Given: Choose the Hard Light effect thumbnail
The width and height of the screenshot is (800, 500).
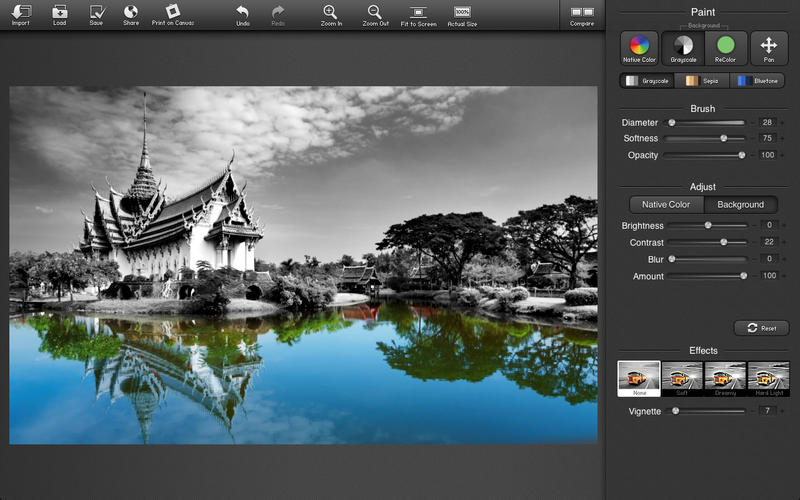Looking at the screenshot, I should coord(768,379).
